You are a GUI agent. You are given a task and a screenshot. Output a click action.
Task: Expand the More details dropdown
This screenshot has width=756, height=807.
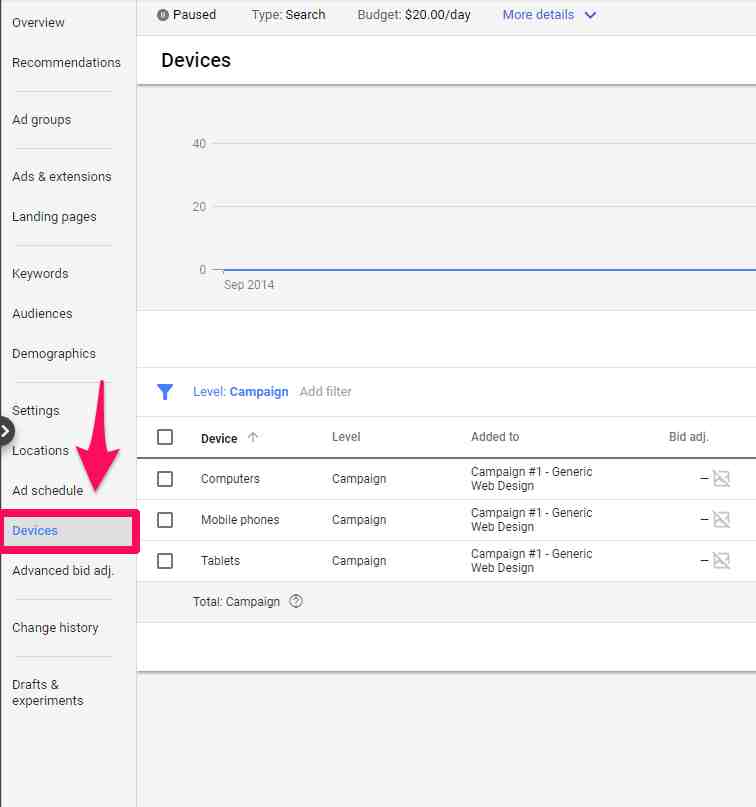[549, 15]
